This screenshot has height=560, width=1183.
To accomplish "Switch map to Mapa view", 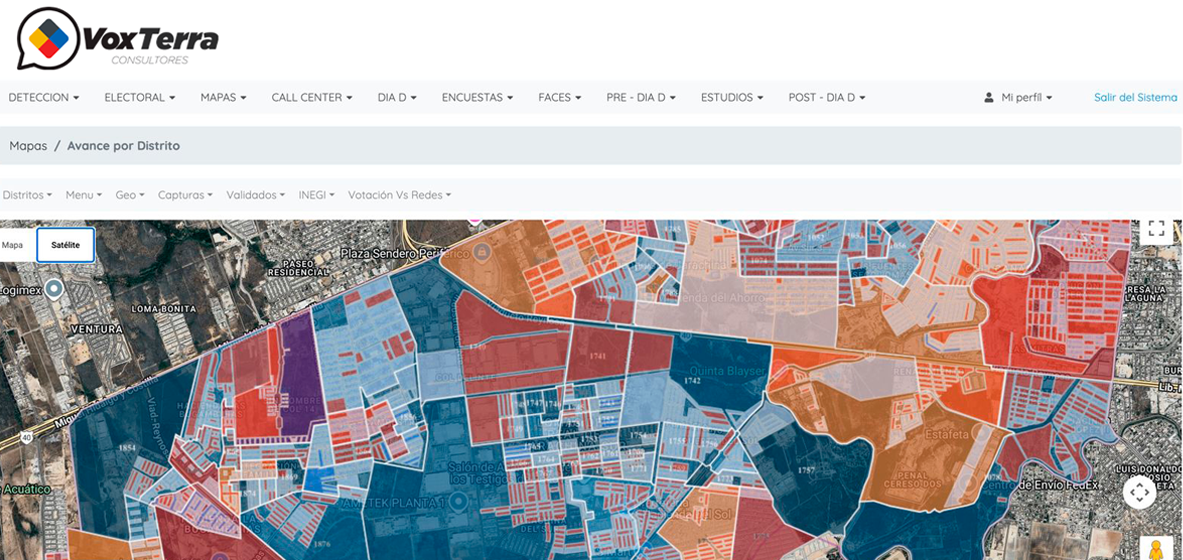I will (x=13, y=245).
